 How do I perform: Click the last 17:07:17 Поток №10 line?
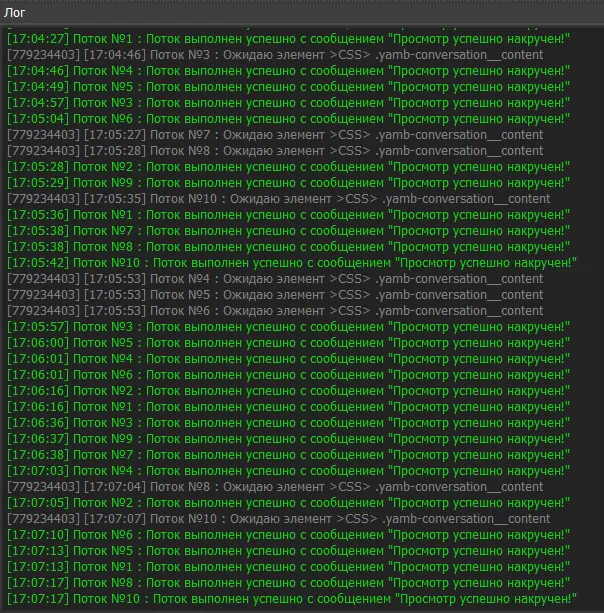[x=292, y=599]
